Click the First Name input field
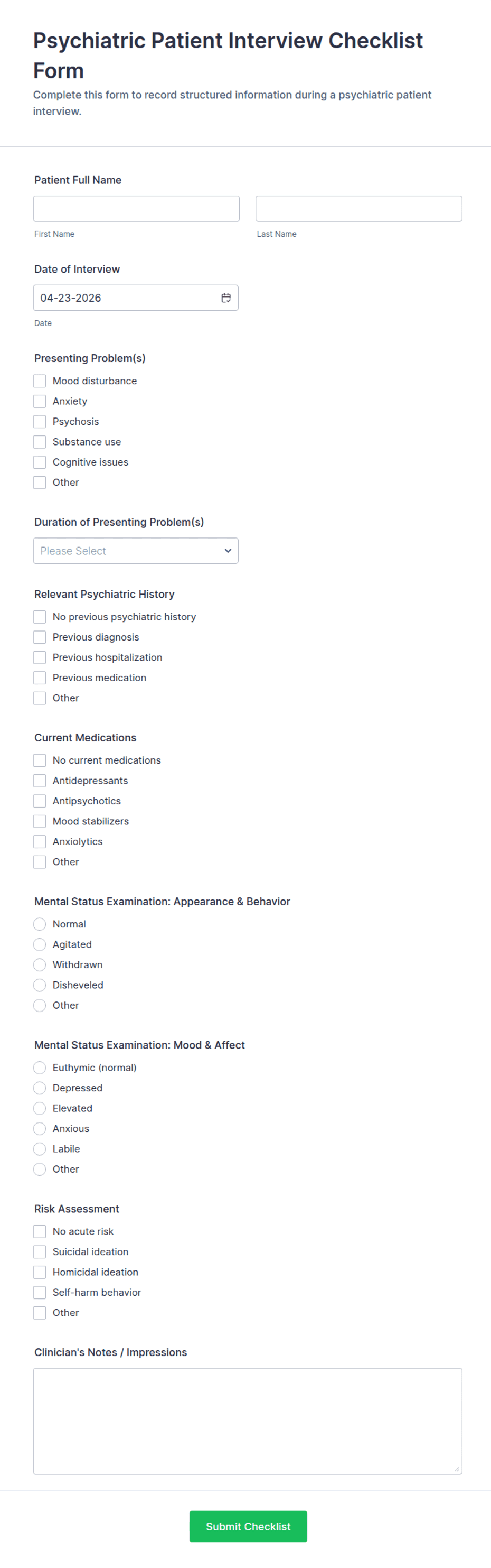This screenshot has width=491, height=1568. pyautogui.click(x=135, y=208)
